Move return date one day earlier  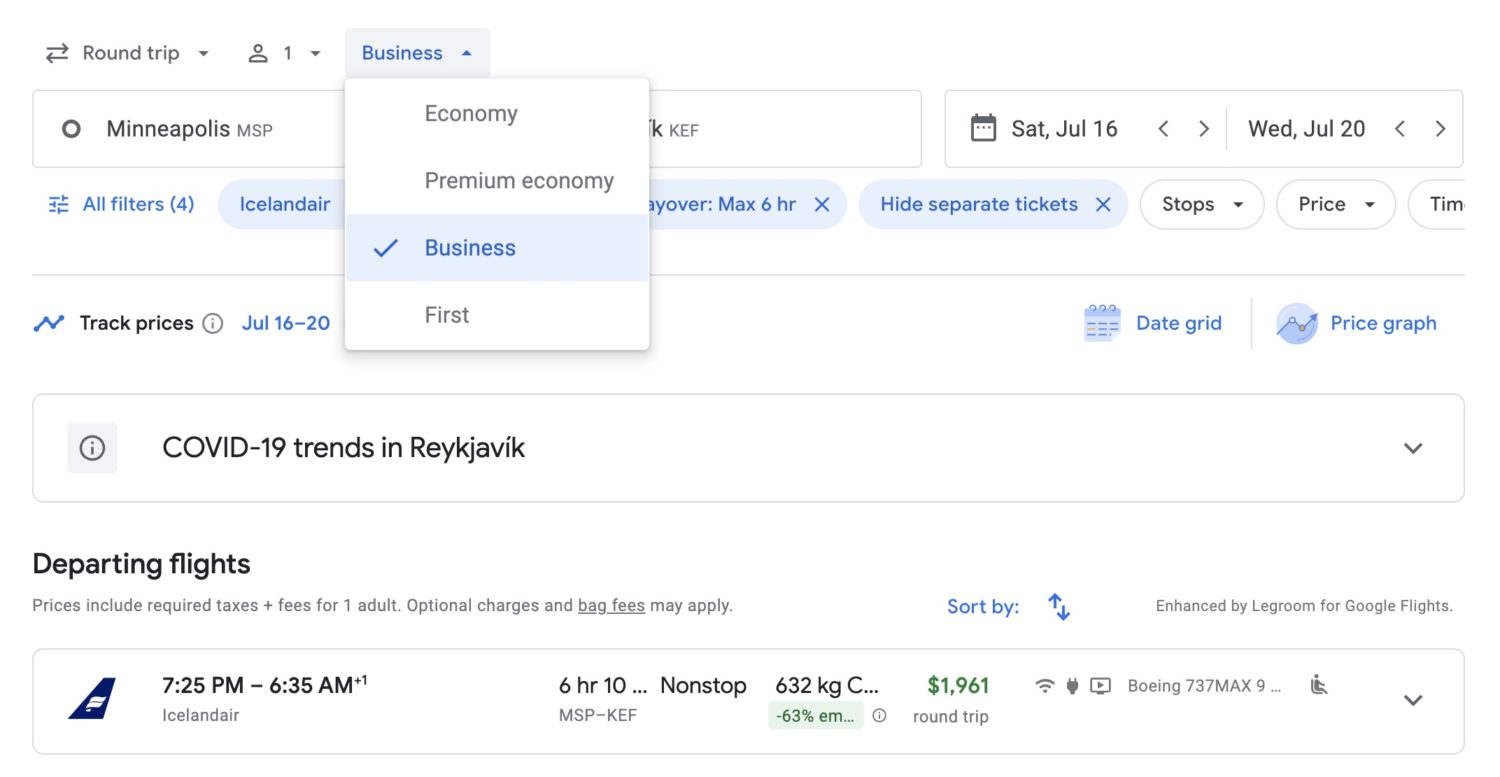(1400, 129)
